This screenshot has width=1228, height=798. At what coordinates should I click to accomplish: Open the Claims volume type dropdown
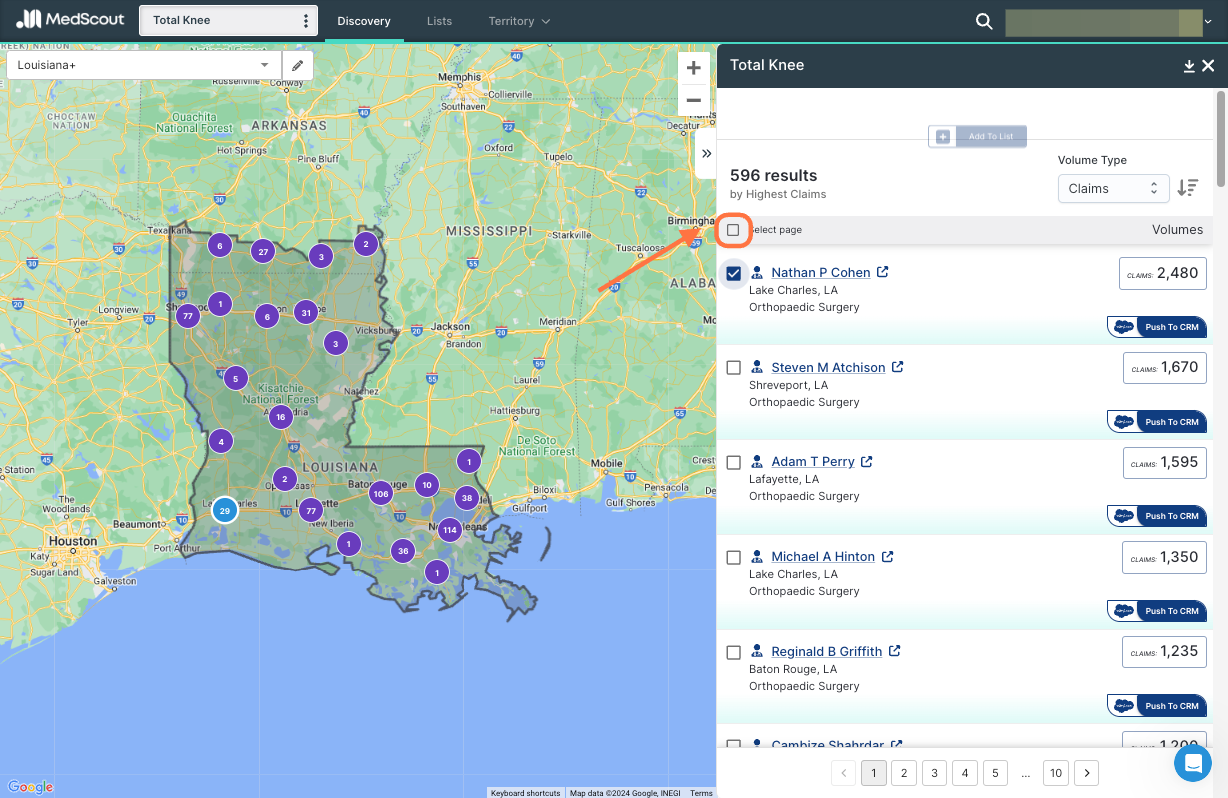[x=1113, y=188]
